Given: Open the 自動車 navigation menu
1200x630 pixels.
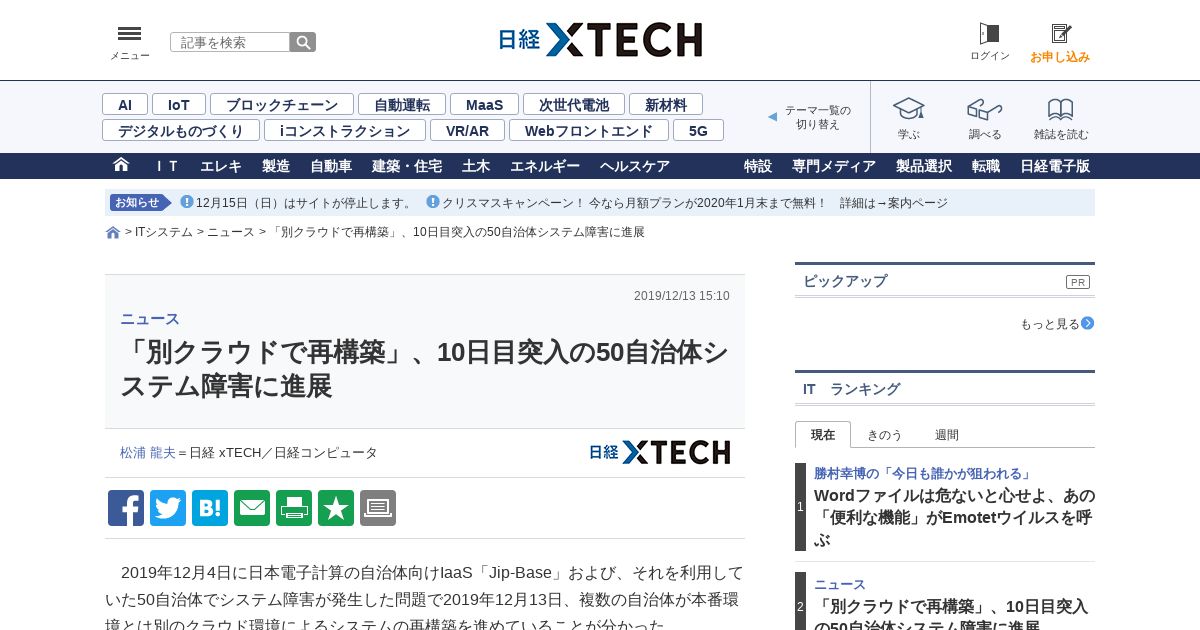Looking at the screenshot, I should tap(331, 166).
